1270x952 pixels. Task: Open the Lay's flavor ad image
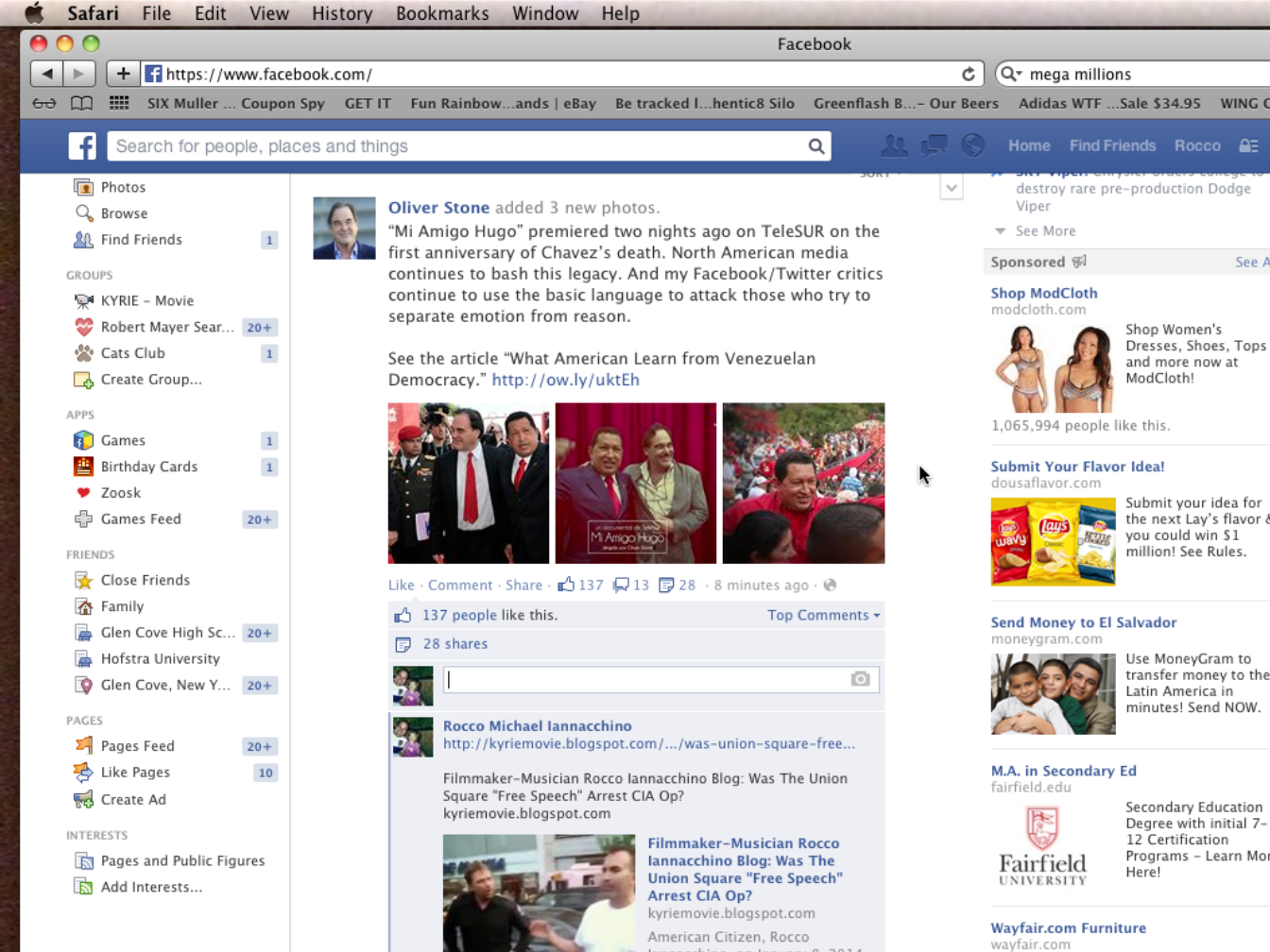1053,542
